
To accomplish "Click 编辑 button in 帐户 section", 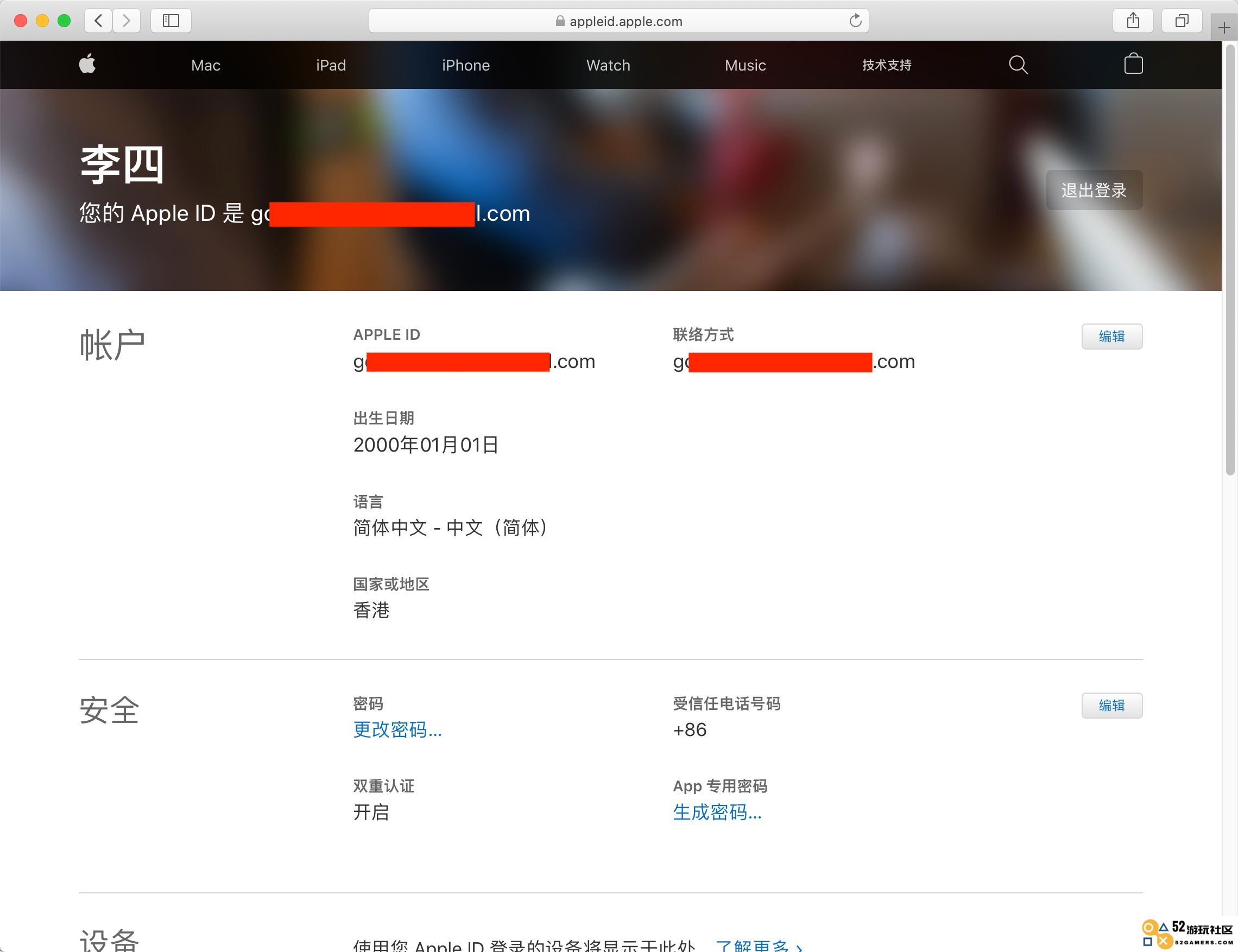I will pyautogui.click(x=1111, y=337).
